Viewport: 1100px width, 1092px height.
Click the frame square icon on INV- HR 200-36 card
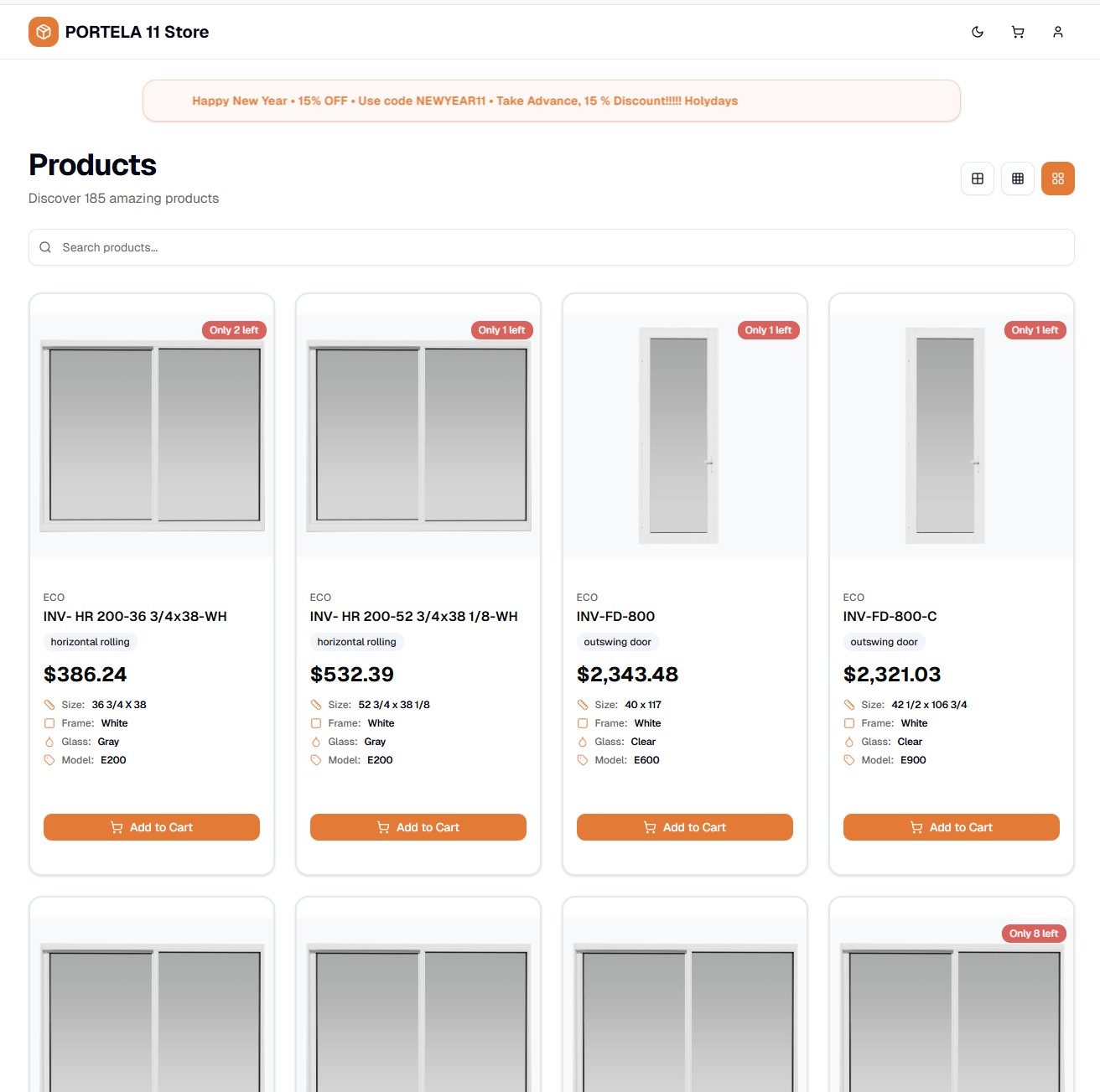(49, 722)
